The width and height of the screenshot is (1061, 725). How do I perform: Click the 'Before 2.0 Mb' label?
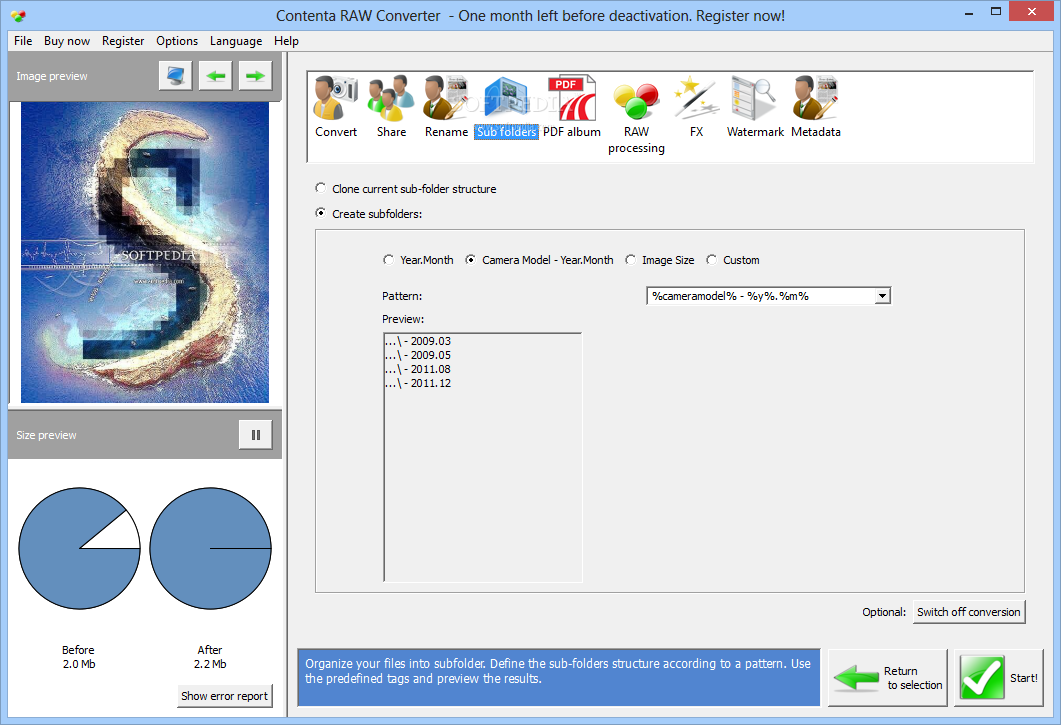[x=78, y=657]
